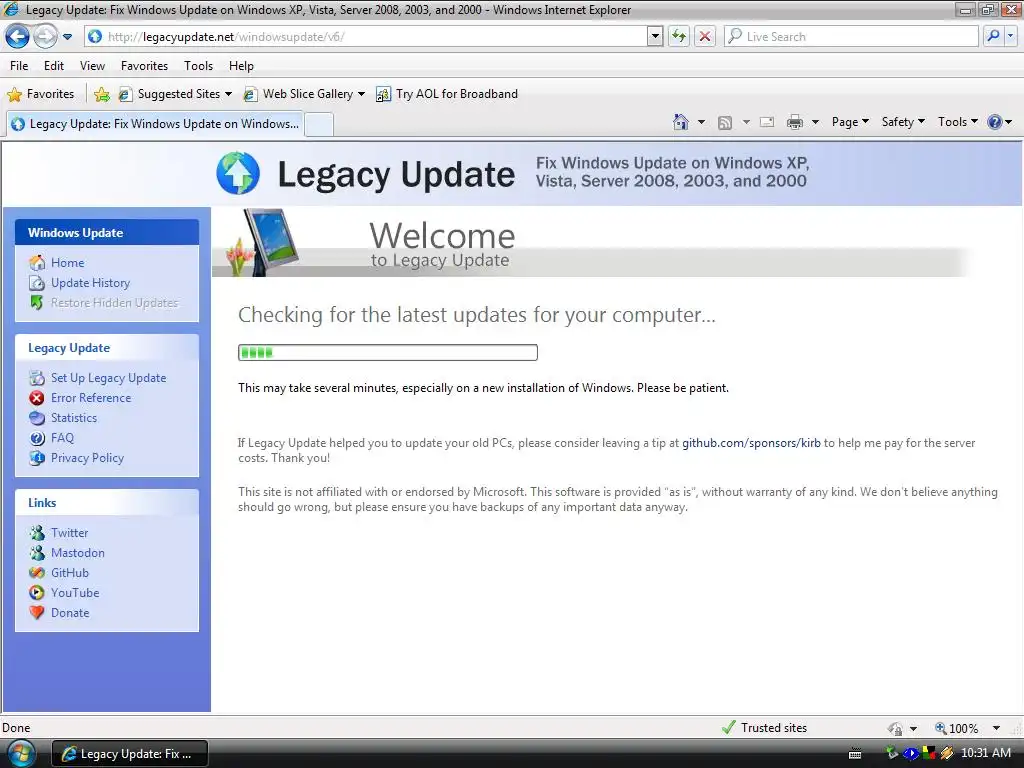
Task: Click the YouTube sidebar icon
Action: pos(37,593)
